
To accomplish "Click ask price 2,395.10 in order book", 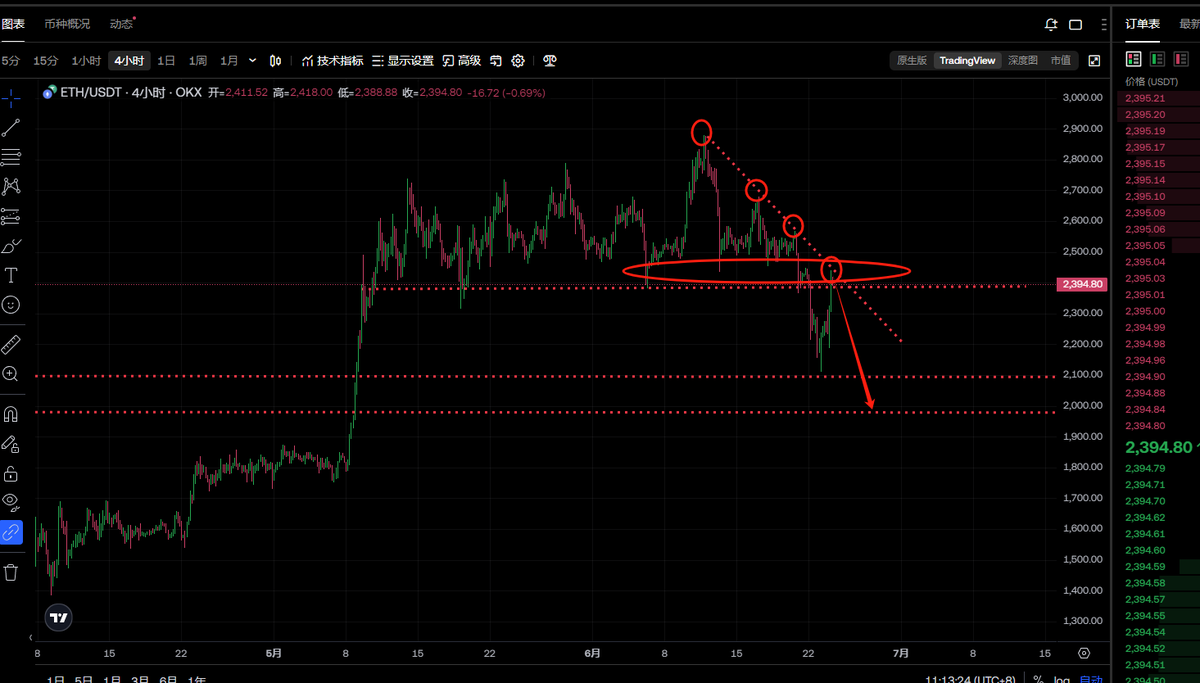I will (x=1145, y=196).
